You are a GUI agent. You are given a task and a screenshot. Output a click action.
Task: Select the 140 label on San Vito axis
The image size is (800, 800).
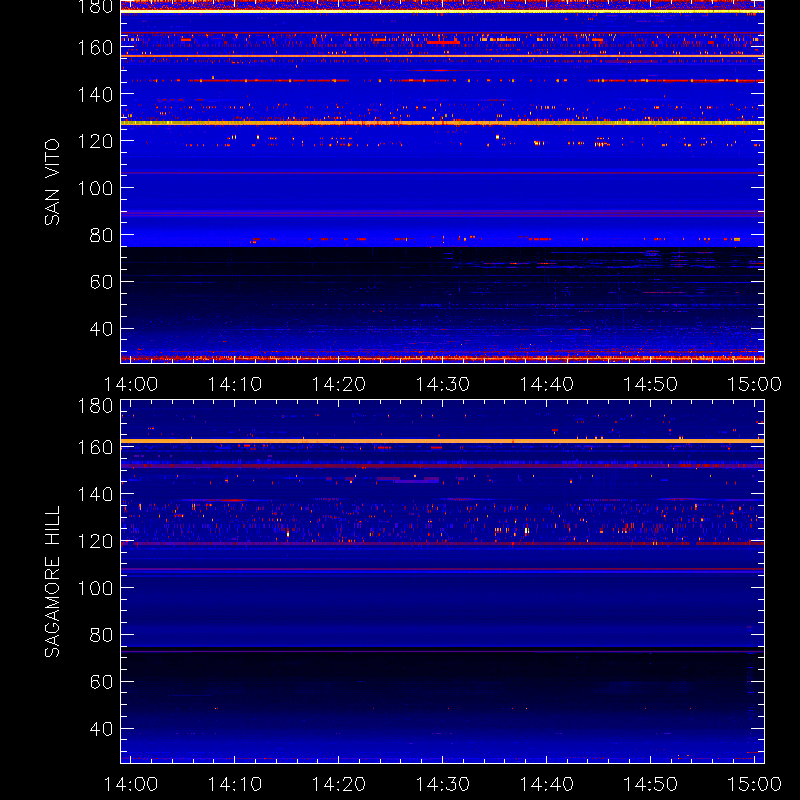coord(95,95)
